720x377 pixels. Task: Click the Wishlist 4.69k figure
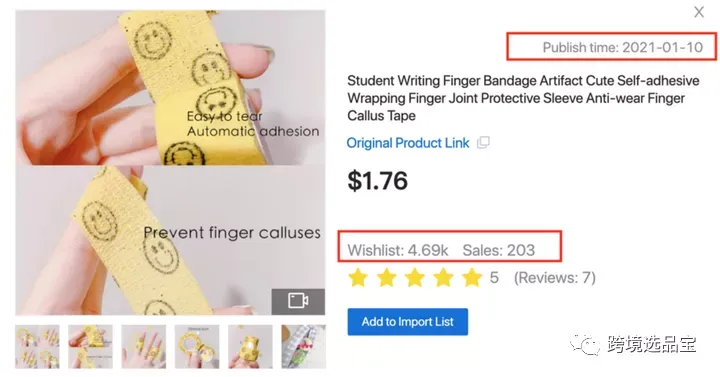[398, 250]
